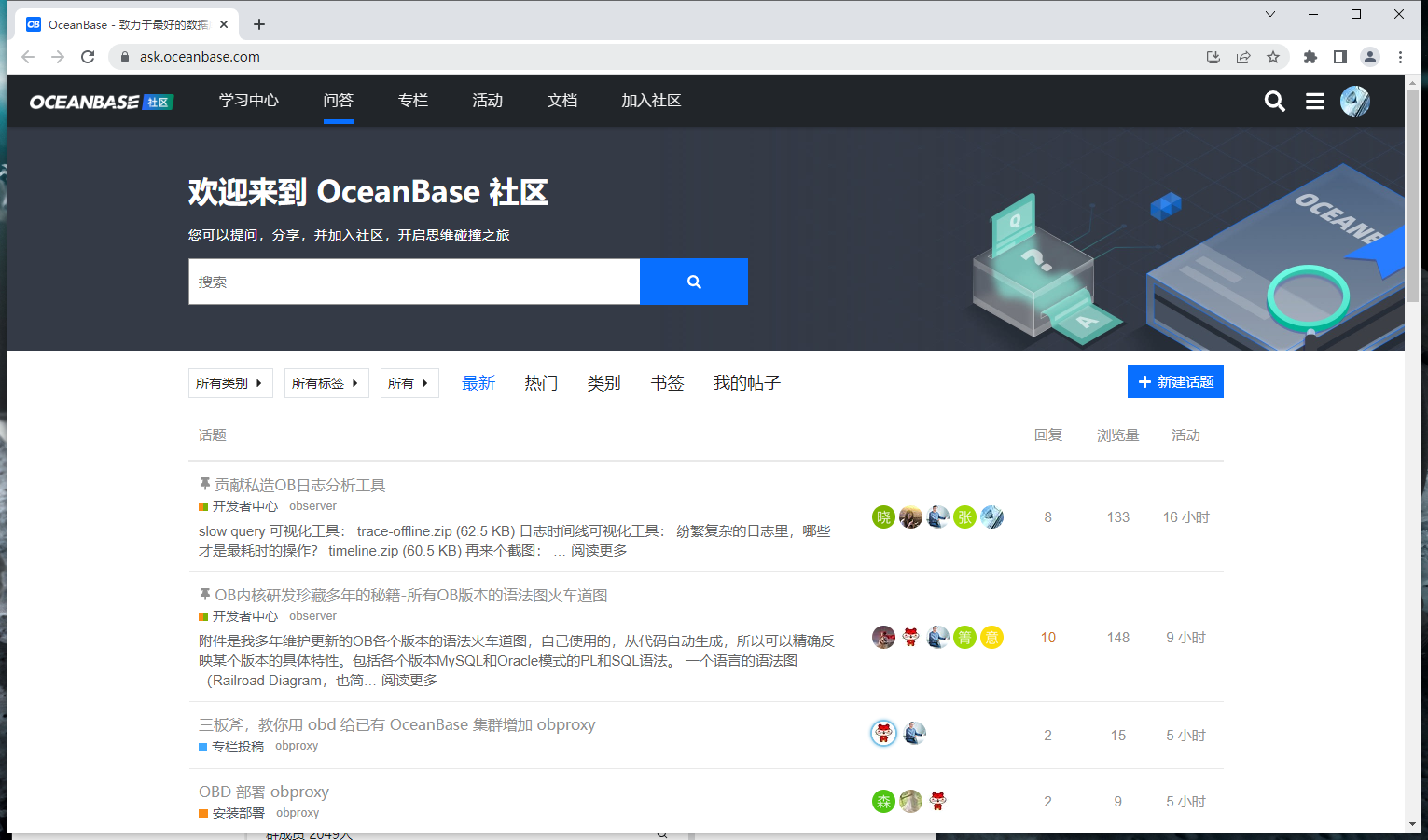Expand the 所有类别 dropdown
1428x840 pixels.
(x=230, y=383)
